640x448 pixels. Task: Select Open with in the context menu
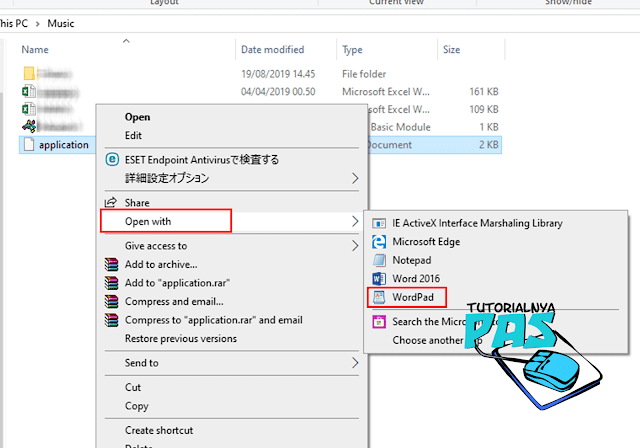coord(148,222)
